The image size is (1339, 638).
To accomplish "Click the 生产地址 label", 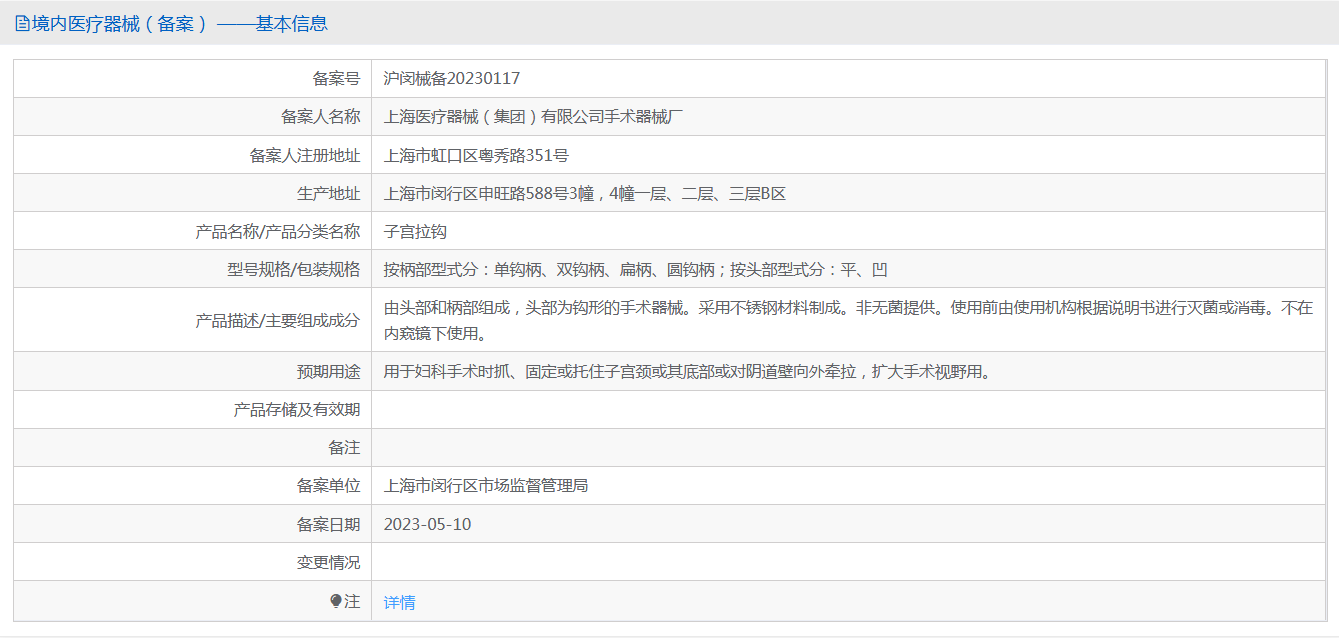I will click(x=329, y=193).
